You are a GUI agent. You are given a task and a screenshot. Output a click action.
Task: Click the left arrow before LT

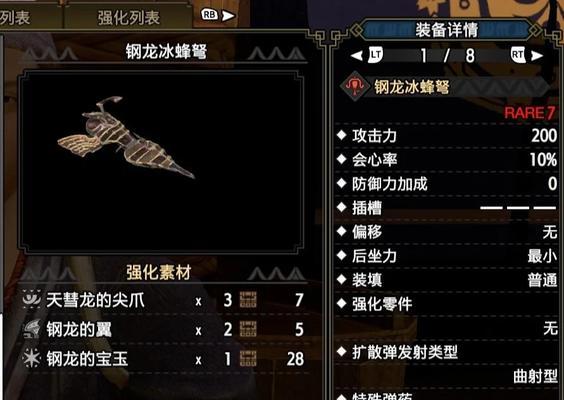click(356, 55)
